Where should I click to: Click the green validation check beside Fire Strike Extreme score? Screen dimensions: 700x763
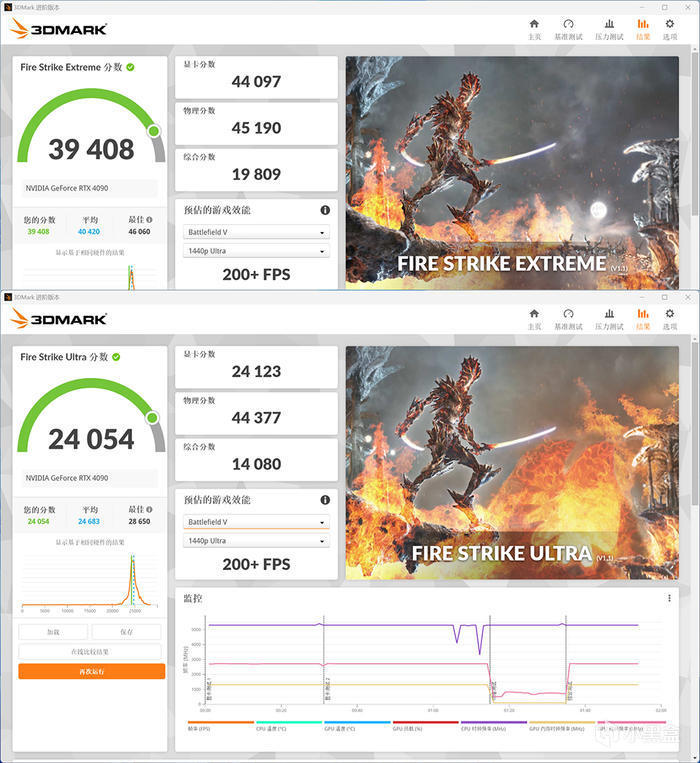130,67
